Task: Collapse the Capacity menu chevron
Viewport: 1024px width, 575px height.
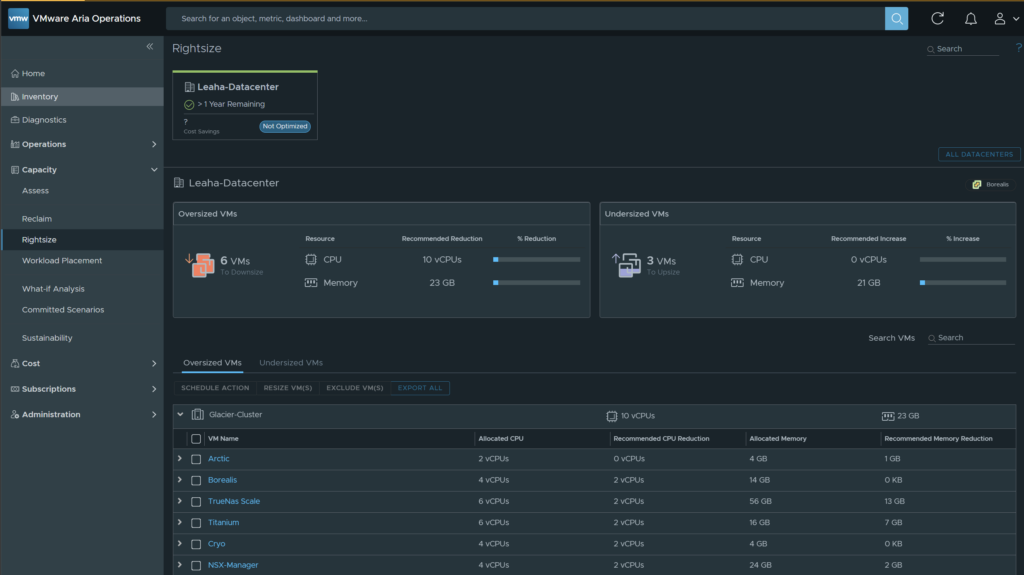Action: 154,170
